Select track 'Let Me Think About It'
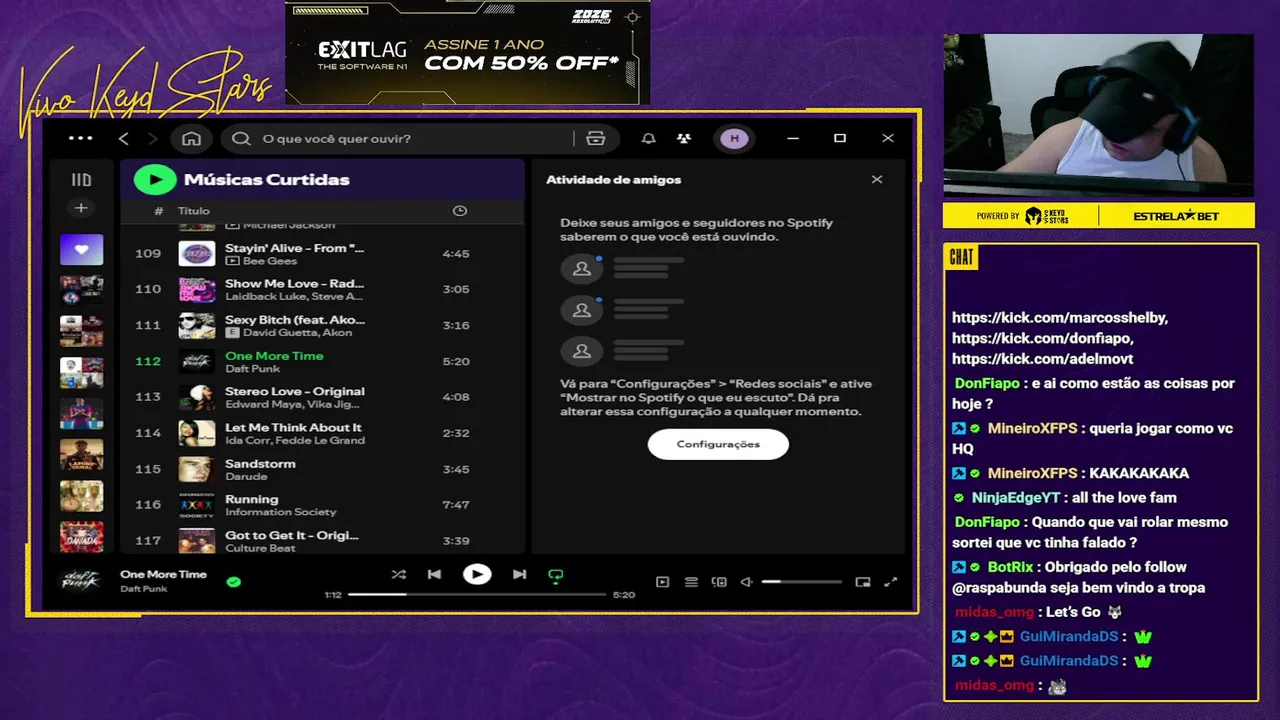Image resolution: width=1280 pixels, height=720 pixels. pyautogui.click(x=323, y=433)
